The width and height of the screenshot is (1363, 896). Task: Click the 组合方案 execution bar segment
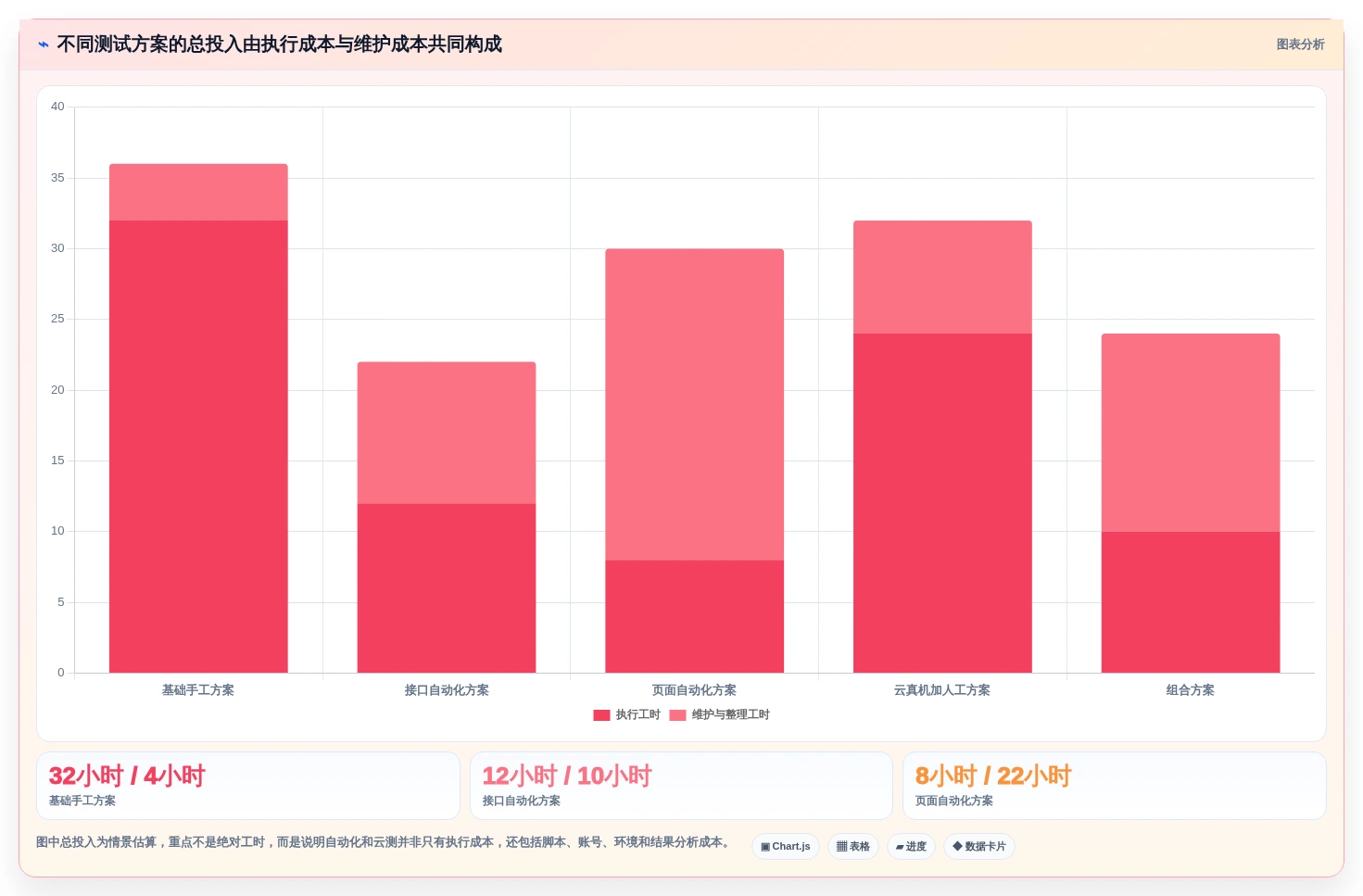click(x=1191, y=602)
